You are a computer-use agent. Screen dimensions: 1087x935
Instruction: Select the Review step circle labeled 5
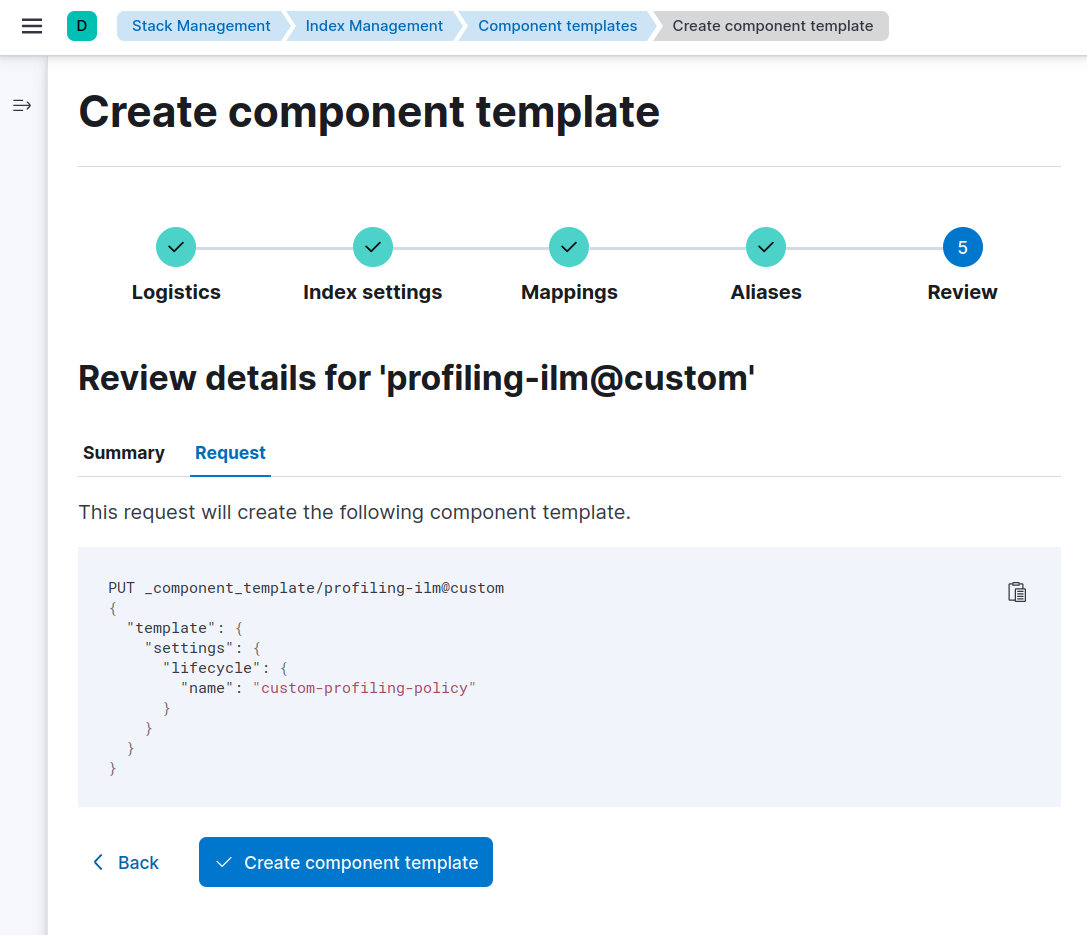point(962,247)
